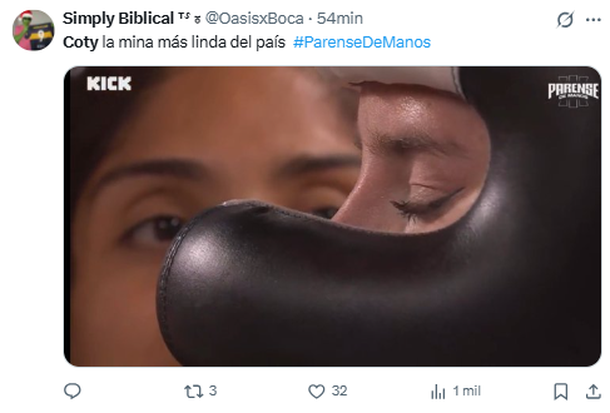Screen dimensions: 610x413
Task: Play the boxing glove video clip
Action: [332, 216]
